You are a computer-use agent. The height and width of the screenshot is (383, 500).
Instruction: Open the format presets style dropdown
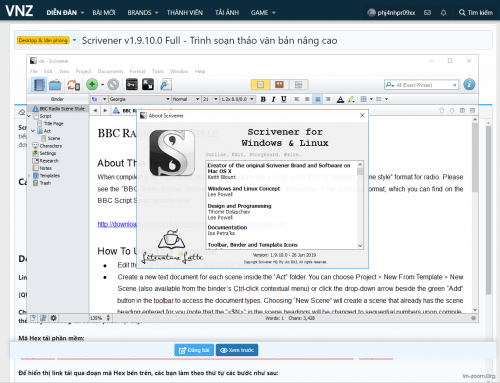[x=99, y=99]
